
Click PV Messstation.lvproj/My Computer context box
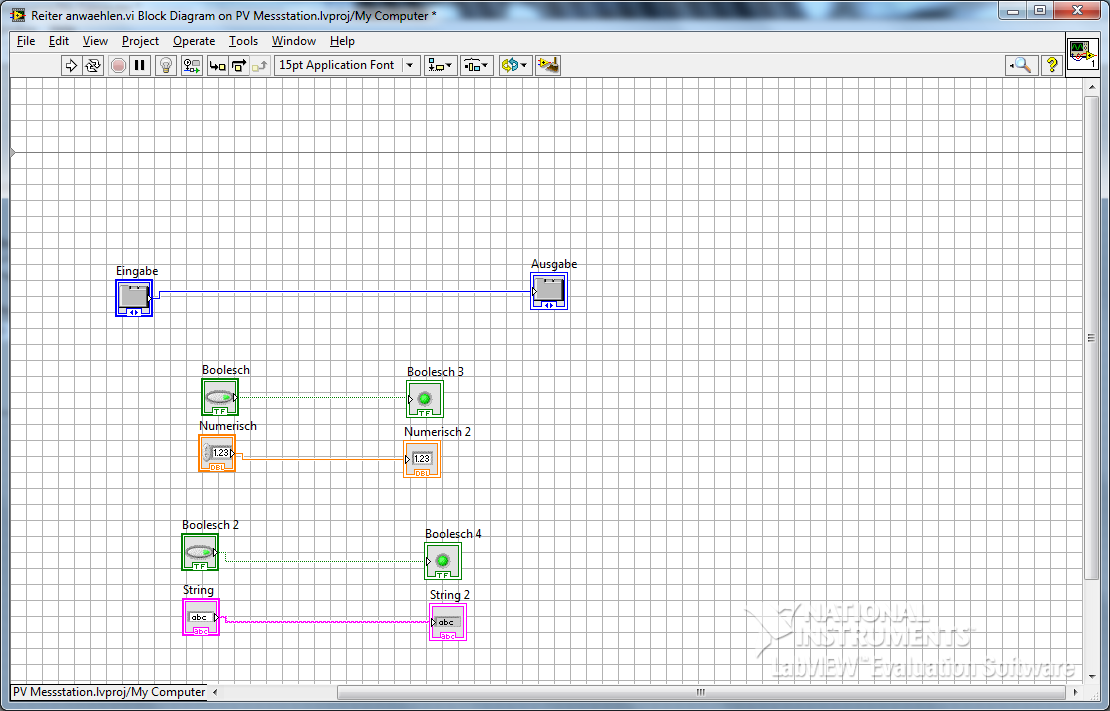pyautogui.click(x=109, y=692)
